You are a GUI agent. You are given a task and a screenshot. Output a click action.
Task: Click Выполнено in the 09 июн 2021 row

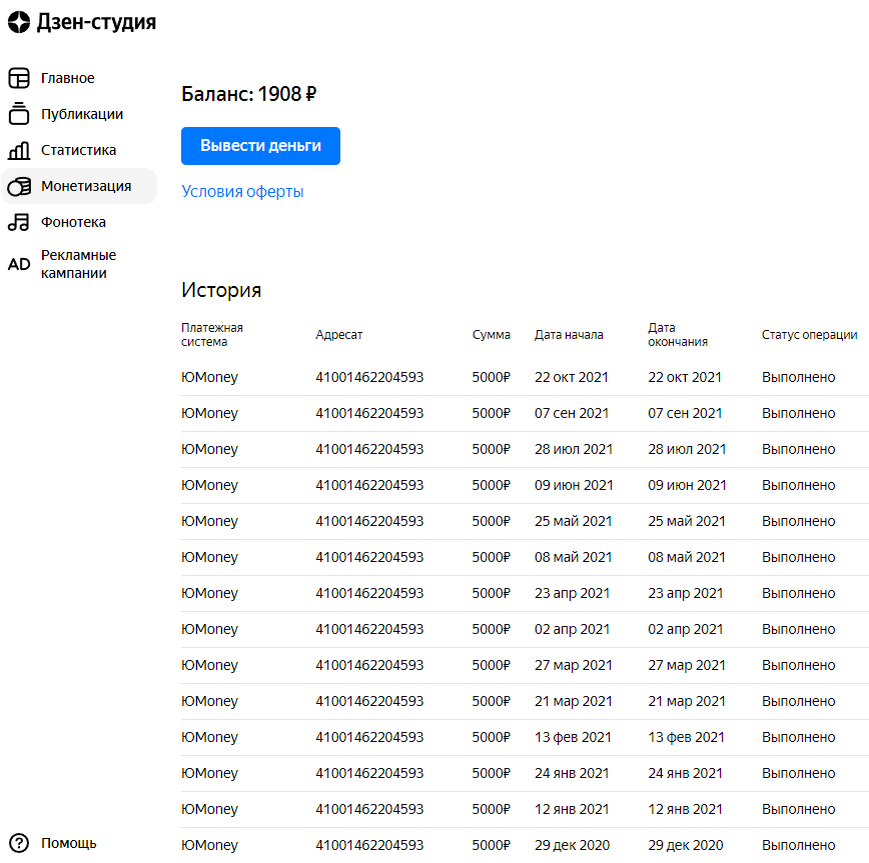tap(799, 486)
